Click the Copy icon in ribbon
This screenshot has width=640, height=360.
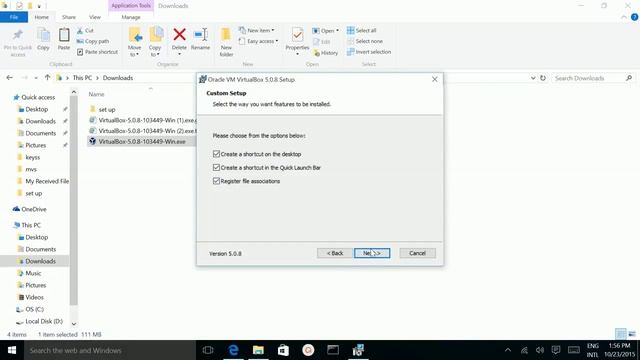coord(43,35)
